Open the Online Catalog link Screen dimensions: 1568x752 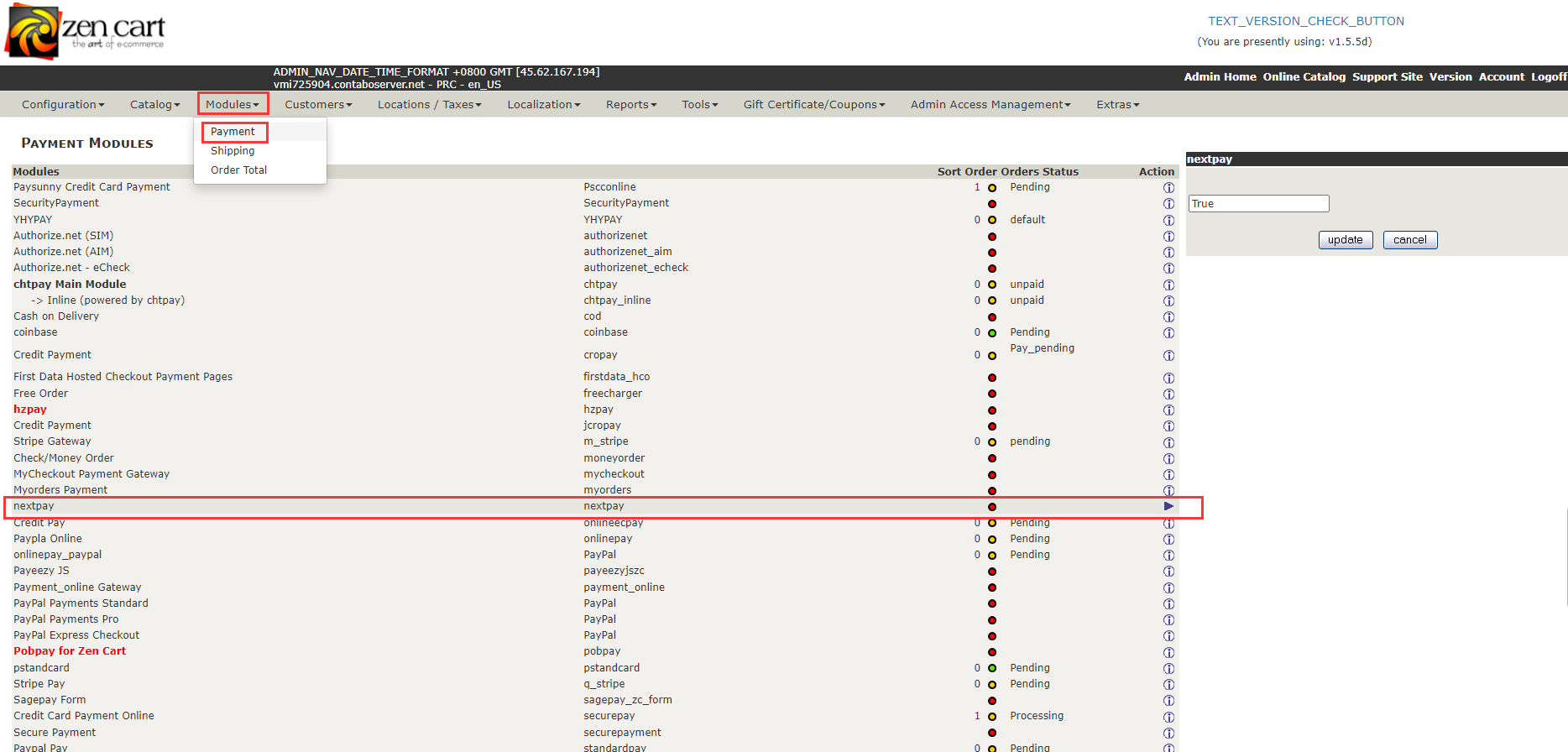(x=1304, y=76)
